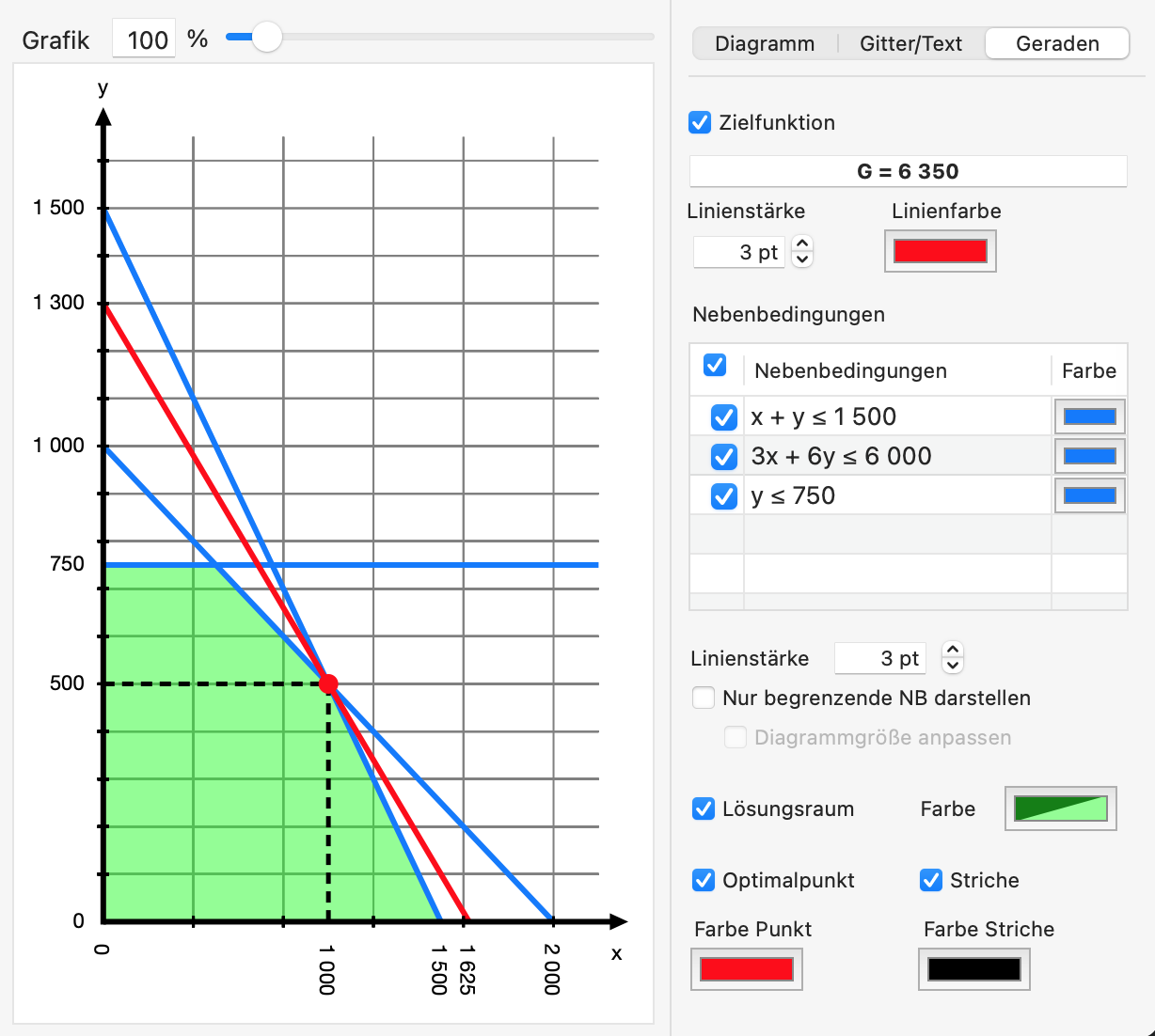Image resolution: width=1155 pixels, height=1036 pixels.
Task: Turn off the Striche option
Action: [x=930, y=880]
